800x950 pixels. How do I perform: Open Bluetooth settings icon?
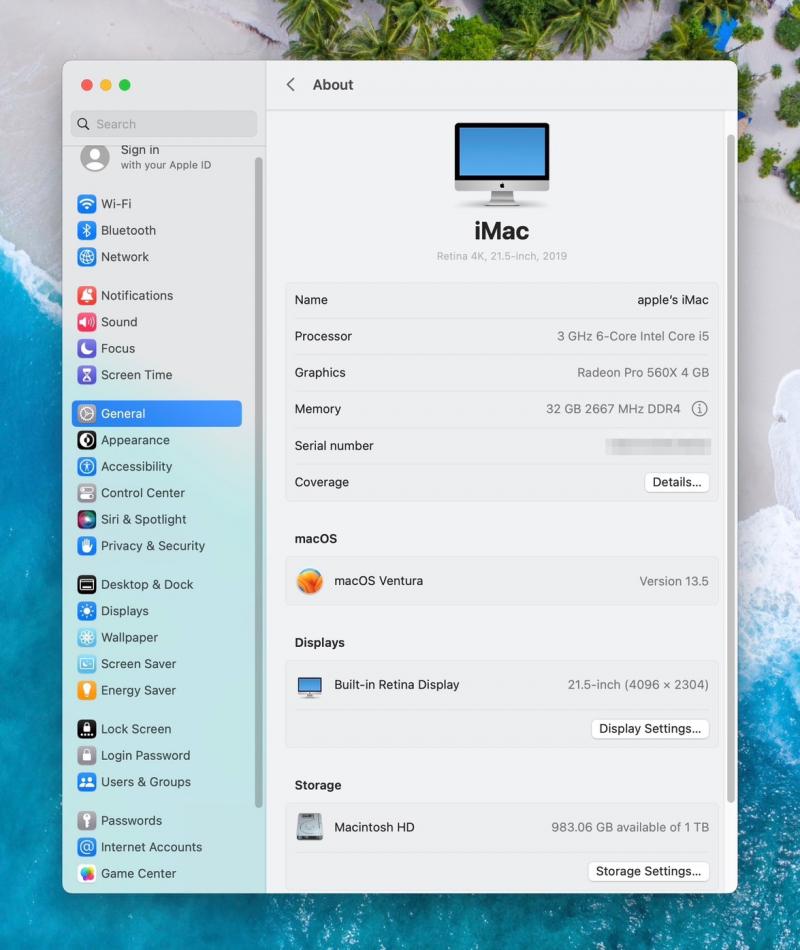pyautogui.click(x=87, y=231)
